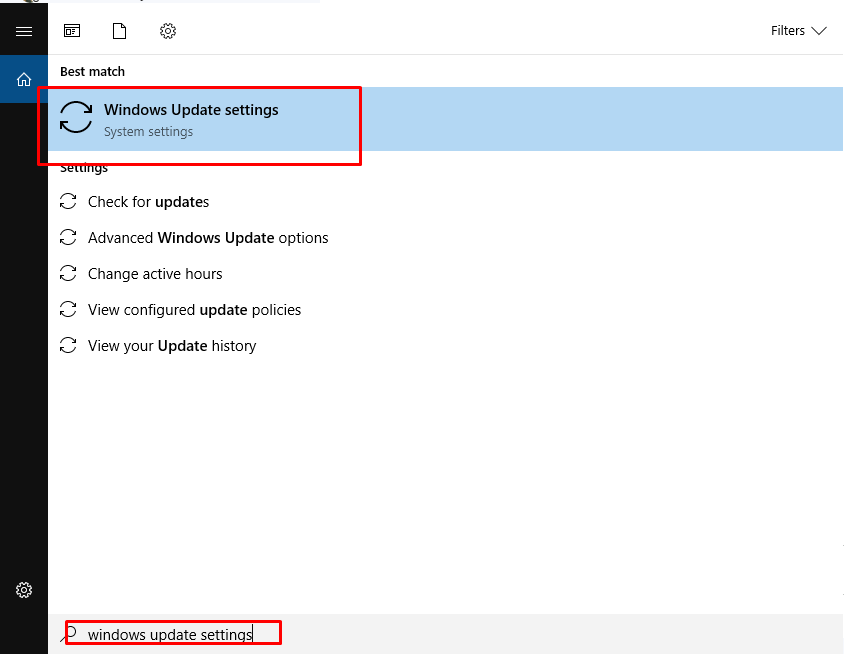Click the search box containing windows update settings

pyautogui.click(x=445, y=634)
